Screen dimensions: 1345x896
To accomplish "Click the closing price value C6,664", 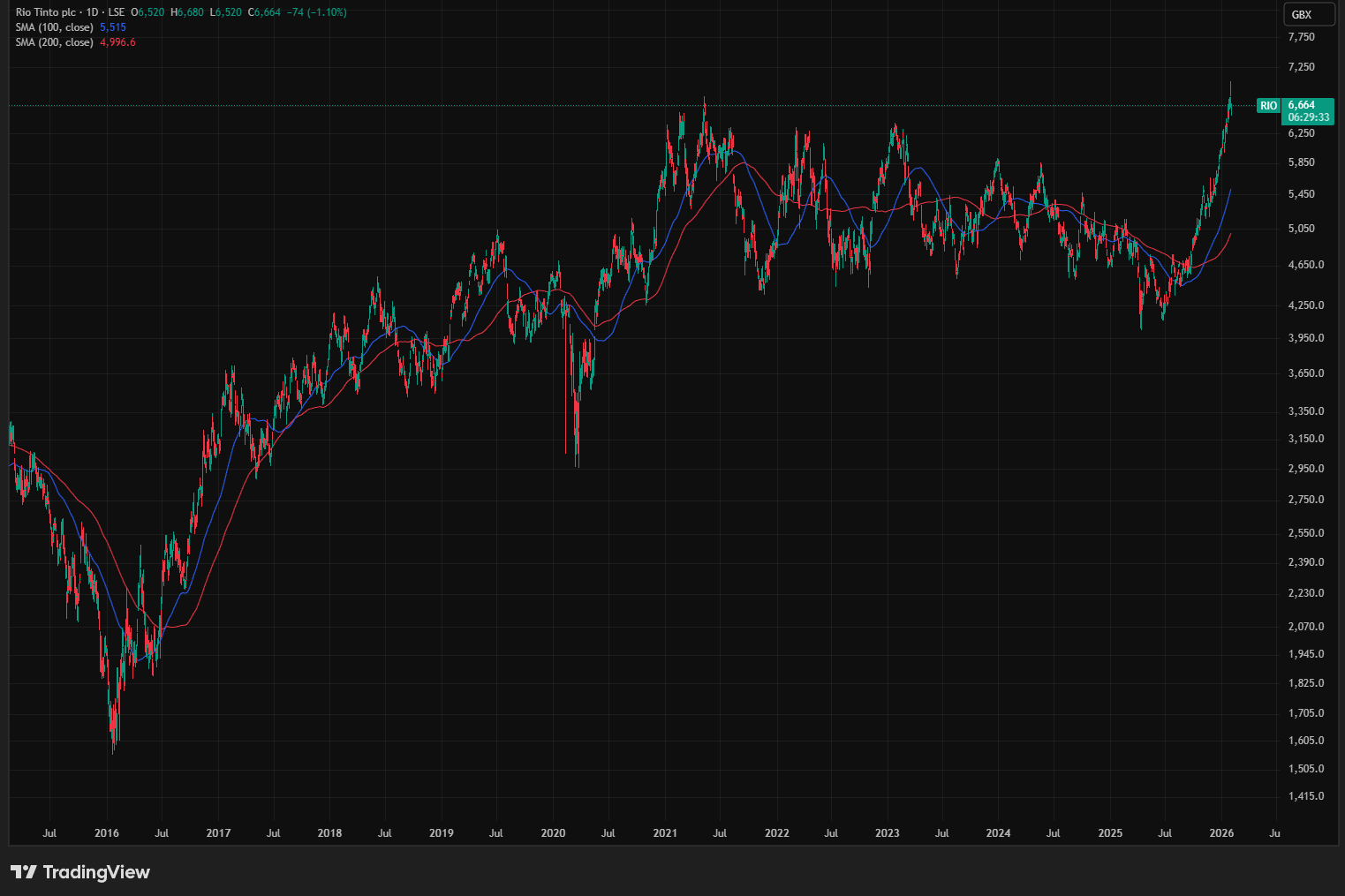I will [264, 12].
